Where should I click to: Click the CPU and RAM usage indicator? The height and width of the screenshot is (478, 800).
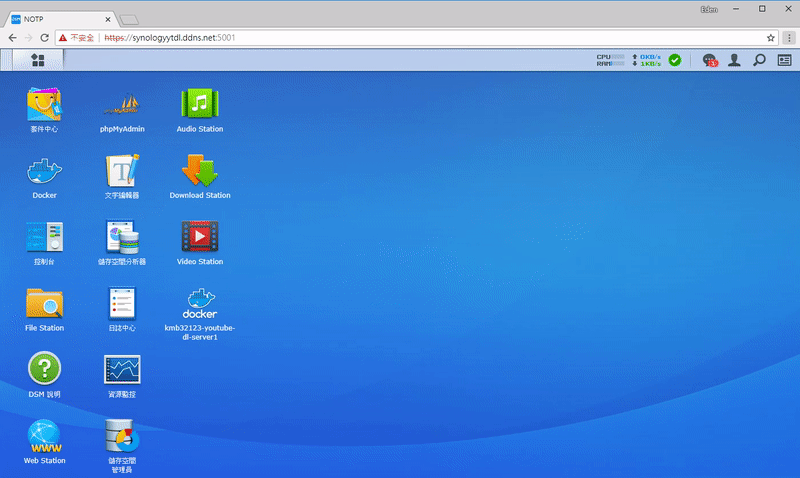(610, 60)
